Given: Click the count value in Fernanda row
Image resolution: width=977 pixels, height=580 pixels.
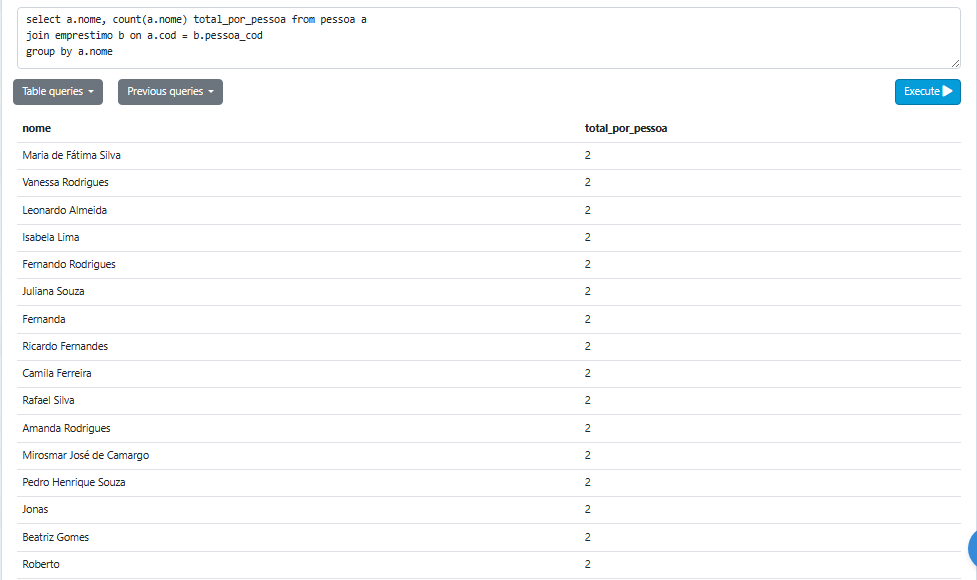Looking at the screenshot, I should tap(588, 319).
